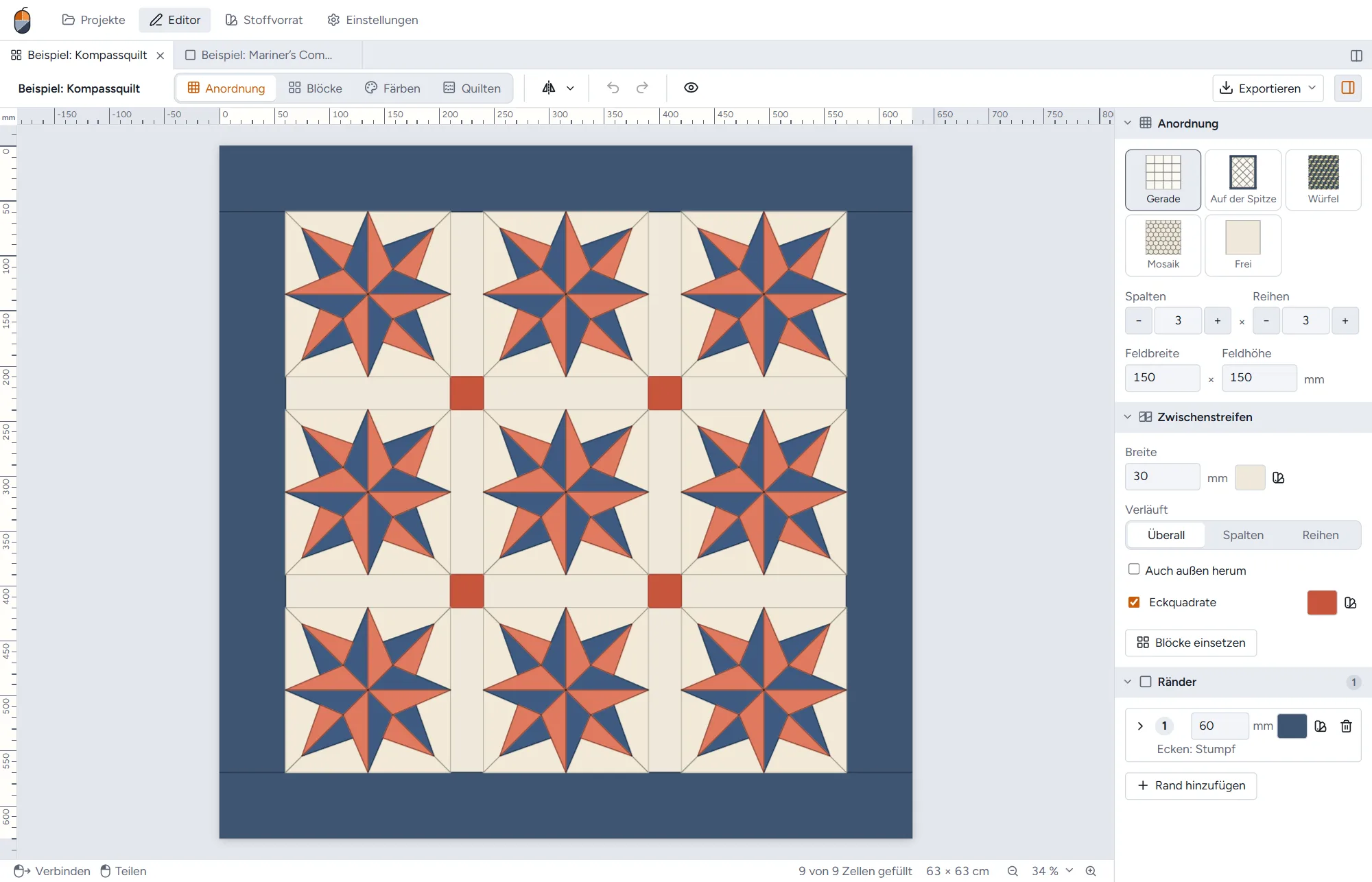Open the Eckquadrate red color swatch

tap(1322, 602)
